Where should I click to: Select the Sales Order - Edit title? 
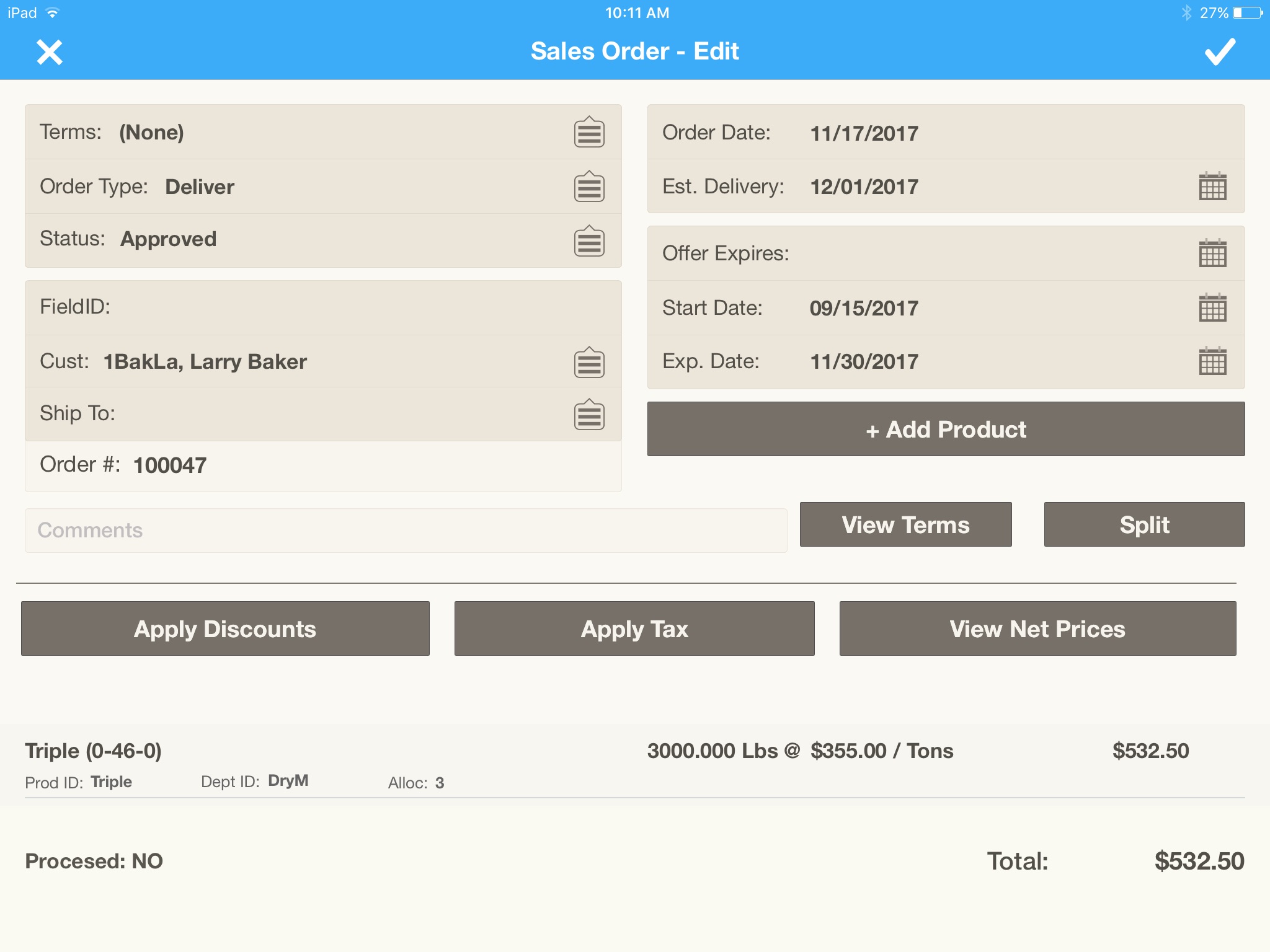click(634, 51)
